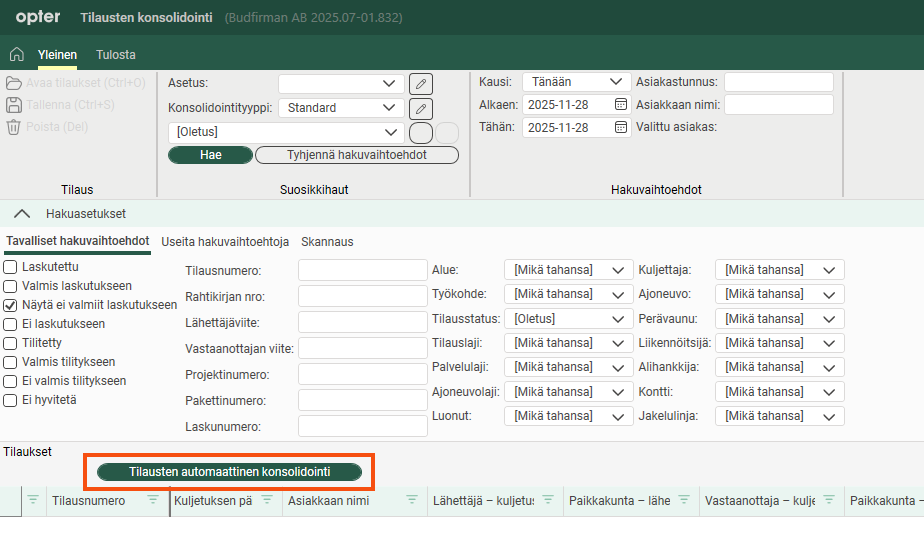This screenshot has width=924, height=559.
Task: Open calendar picker for Tähän date
Action: (x=620, y=127)
